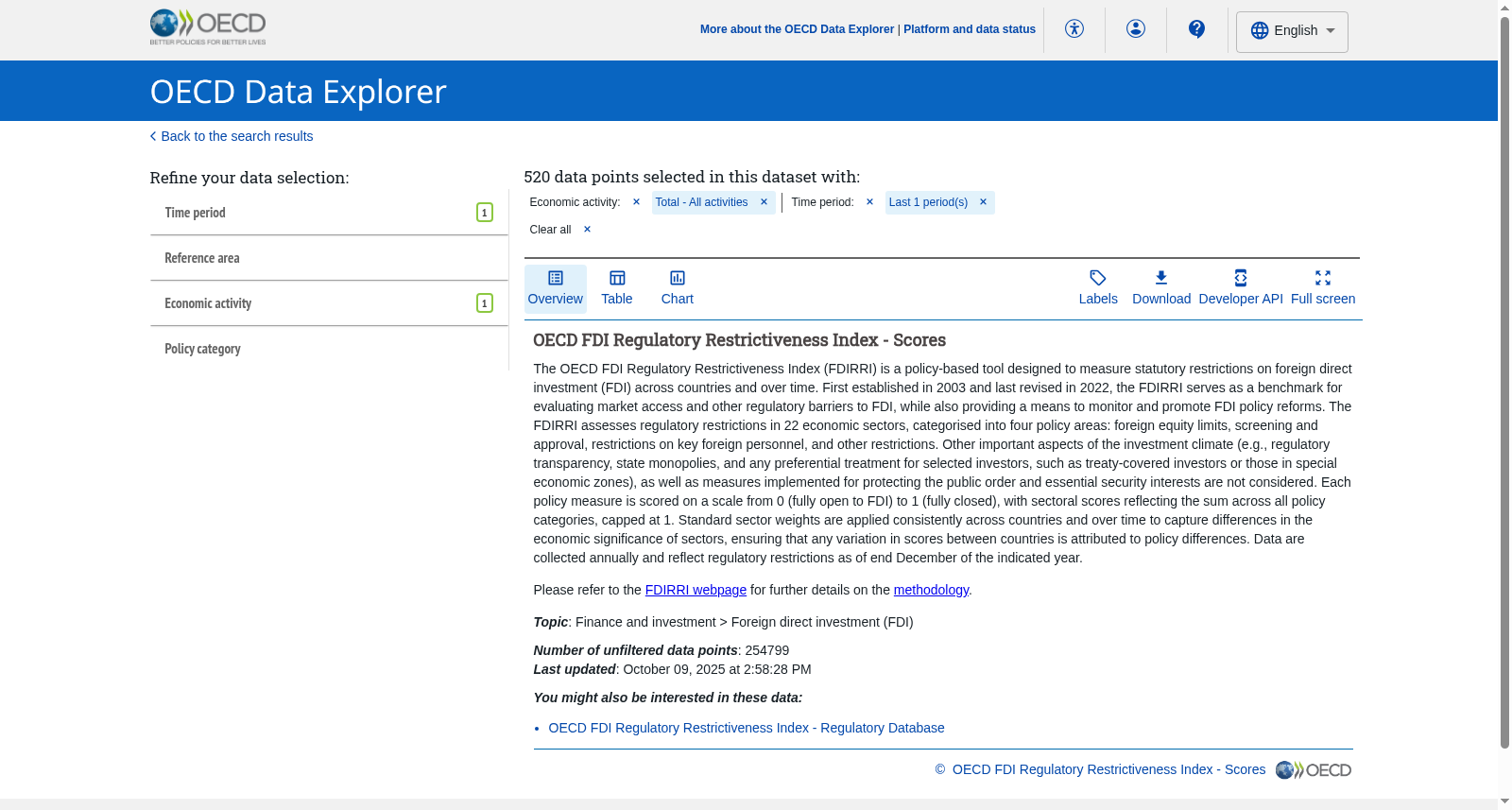Click the Last 1 period(s) chip label

pyautogui.click(x=928, y=202)
